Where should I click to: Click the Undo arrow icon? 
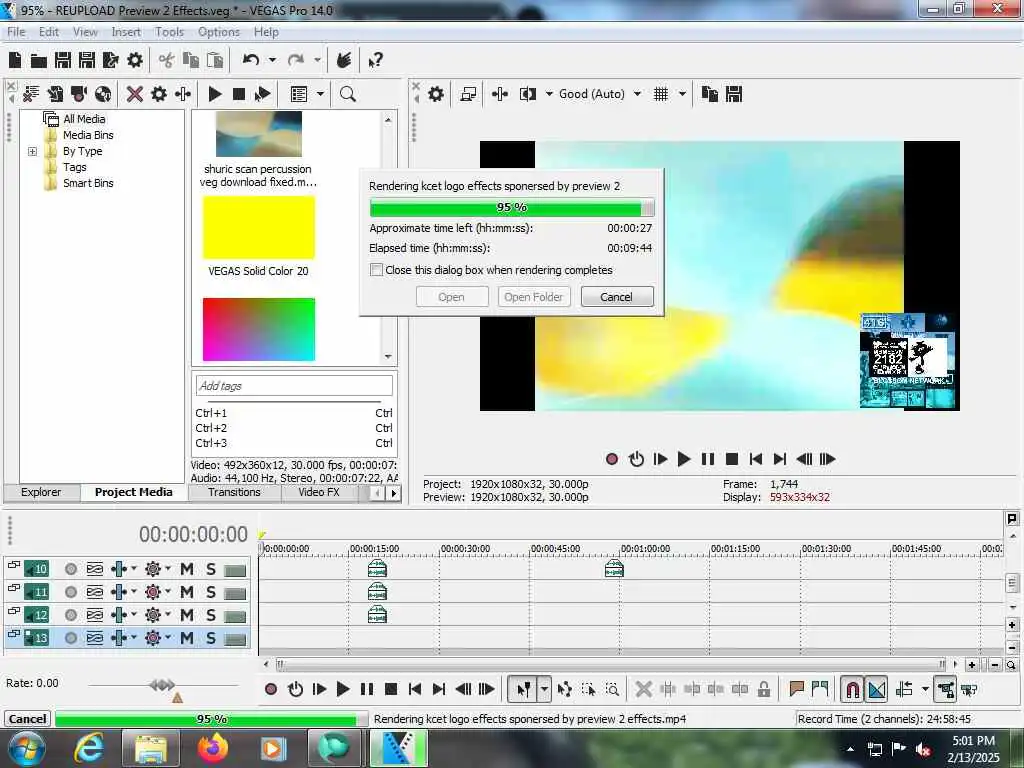(x=251, y=60)
